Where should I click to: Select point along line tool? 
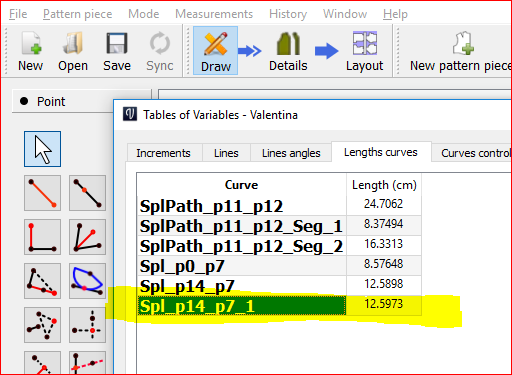click(x=87, y=193)
